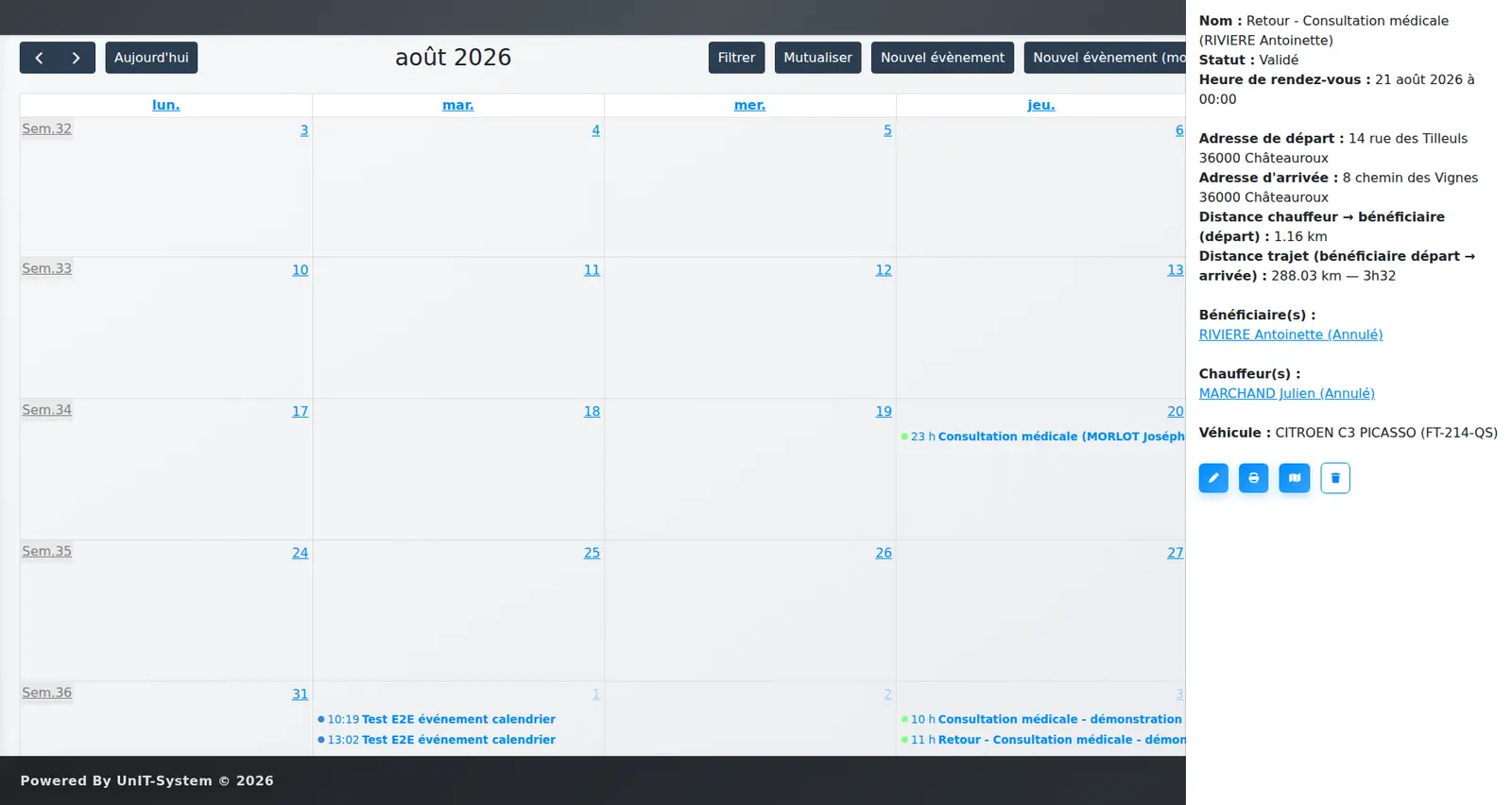Open the 10 h Consultation médicale démonstration event
This screenshot has height=805, width=1512.
click(x=1042, y=719)
